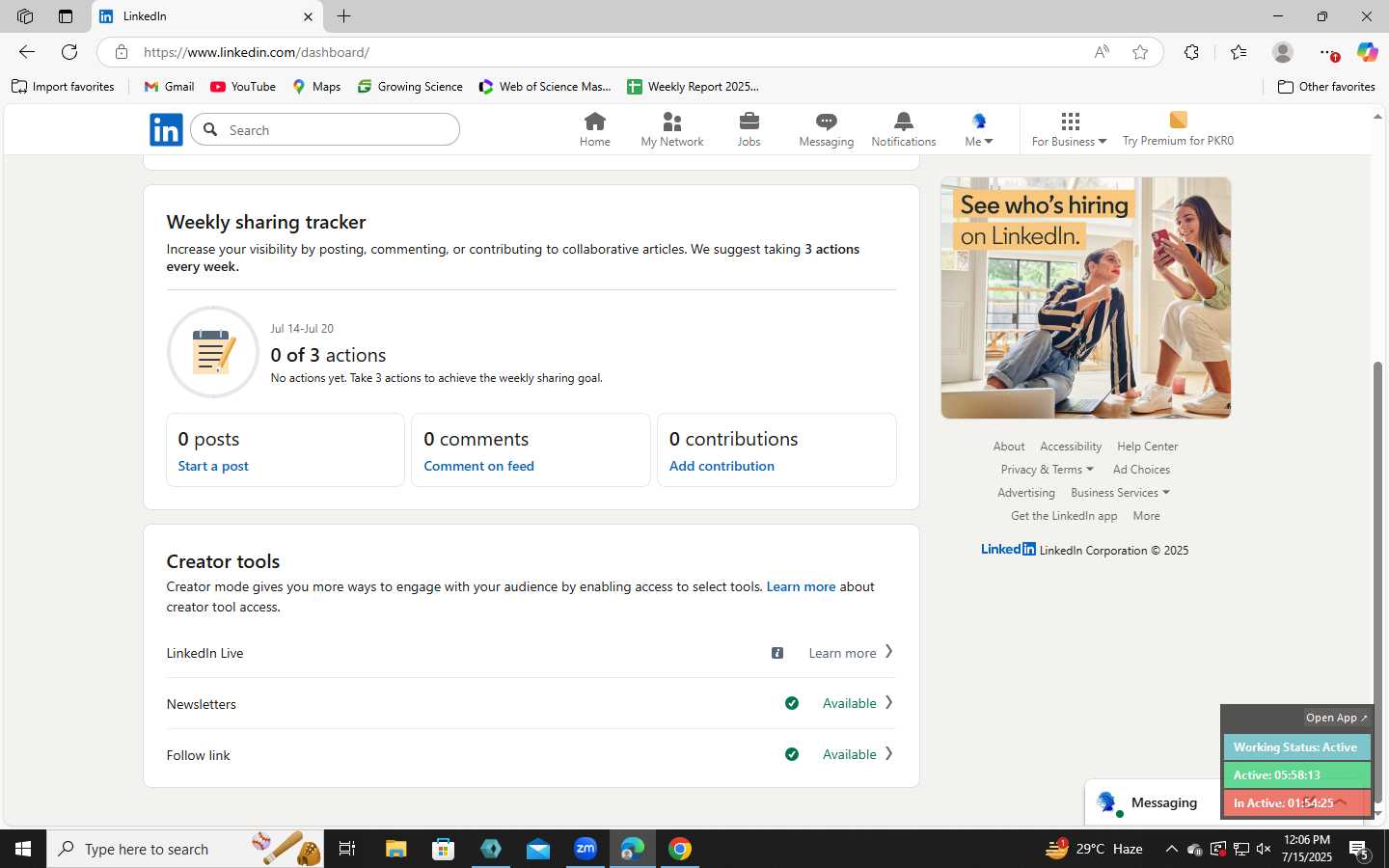Close the LinkedIn tab
This screenshot has height=868, width=1389.
308,16
